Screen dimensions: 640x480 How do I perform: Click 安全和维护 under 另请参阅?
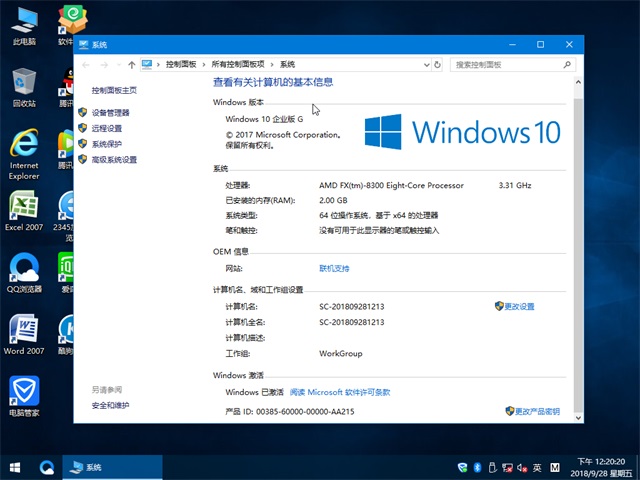(110, 405)
